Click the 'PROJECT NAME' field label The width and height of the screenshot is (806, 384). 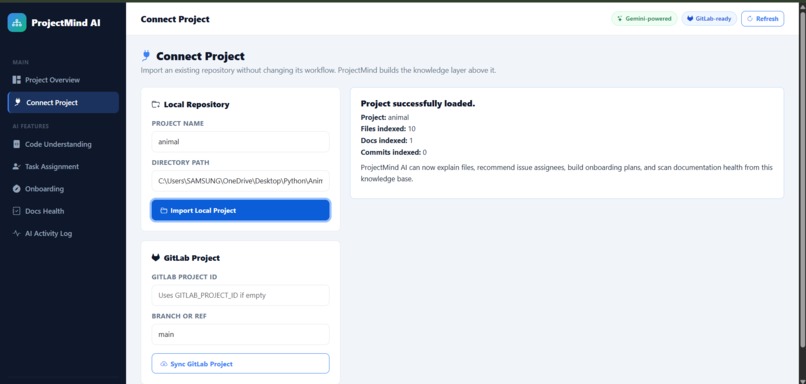pos(178,123)
